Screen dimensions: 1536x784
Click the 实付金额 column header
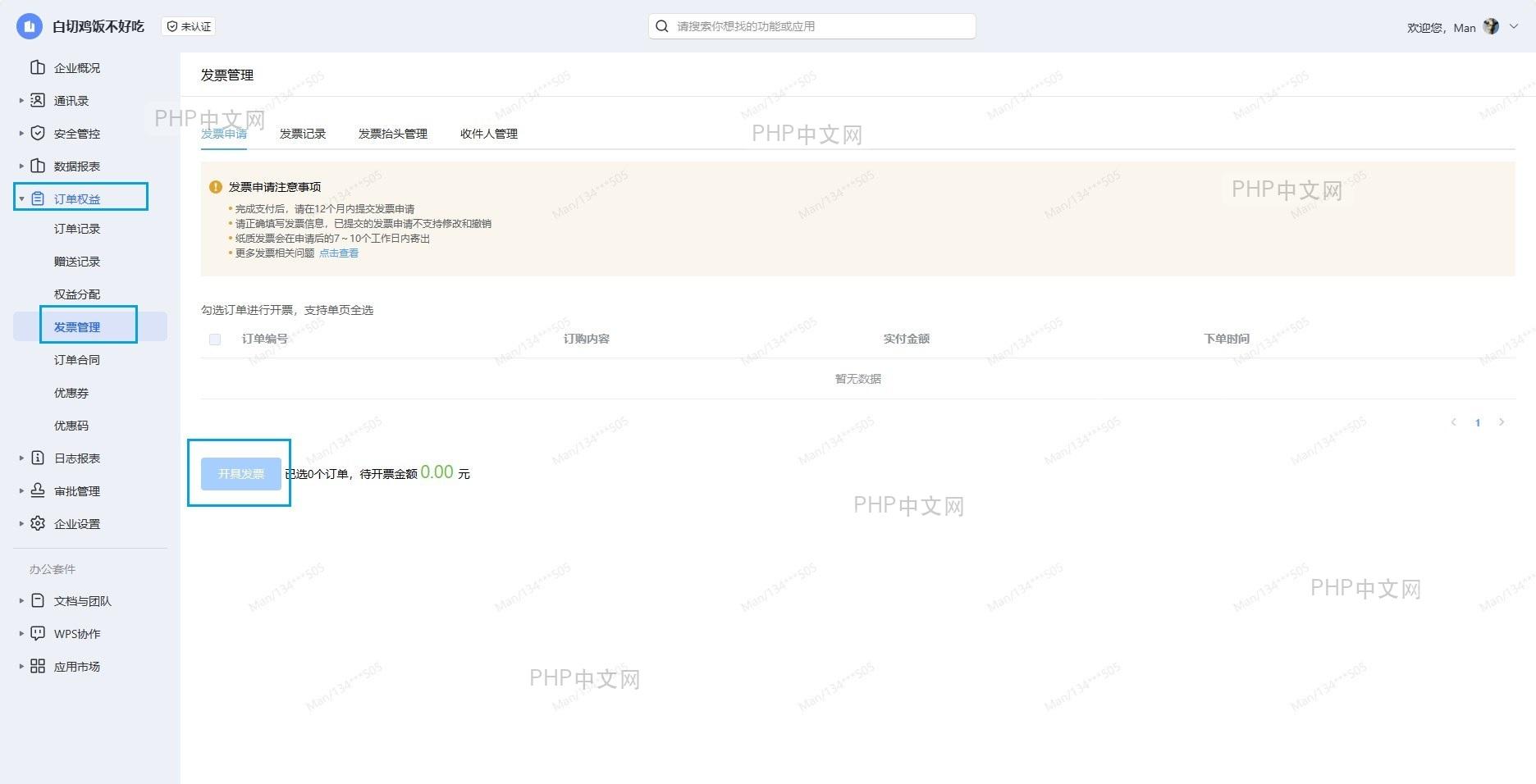pos(907,339)
